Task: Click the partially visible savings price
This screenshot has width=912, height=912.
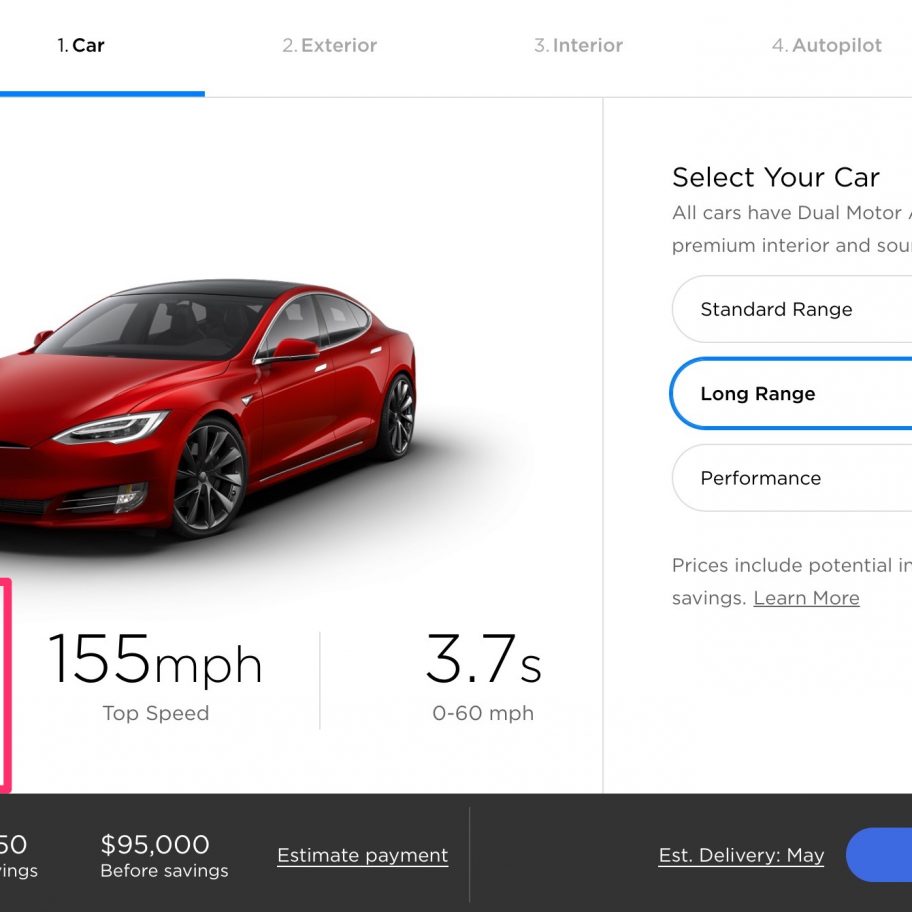Action: point(16,856)
